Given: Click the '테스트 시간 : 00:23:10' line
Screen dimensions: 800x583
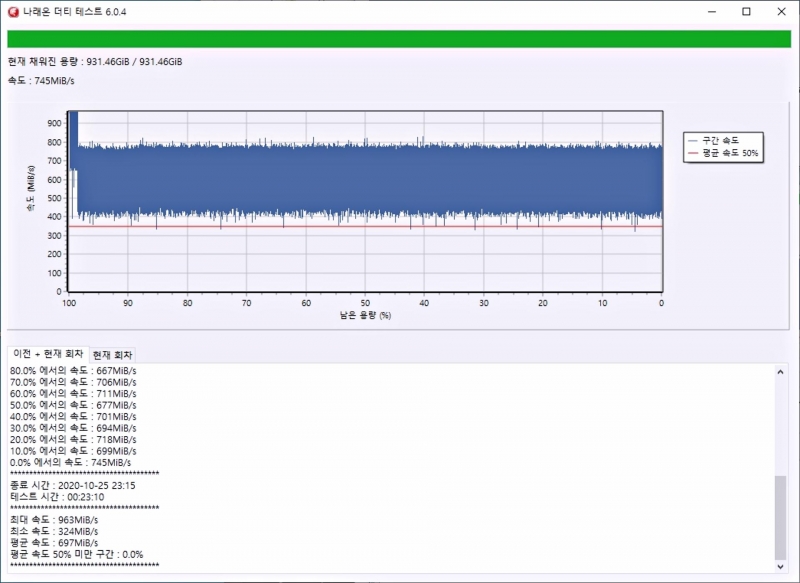Looking at the screenshot, I should [x=57, y=497].
